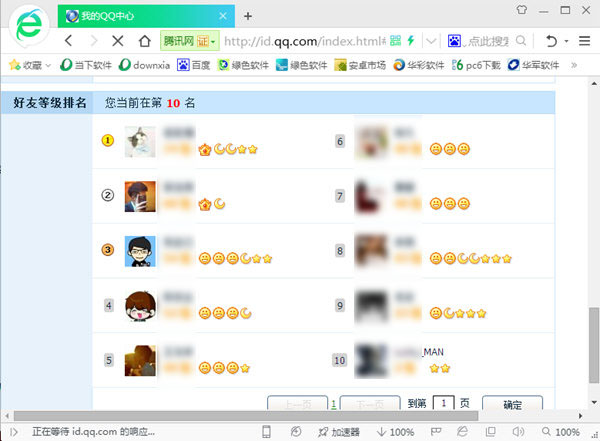Click the 点此搜索 search box
This screenshot has height=441, width=600.
pos(488,41)
